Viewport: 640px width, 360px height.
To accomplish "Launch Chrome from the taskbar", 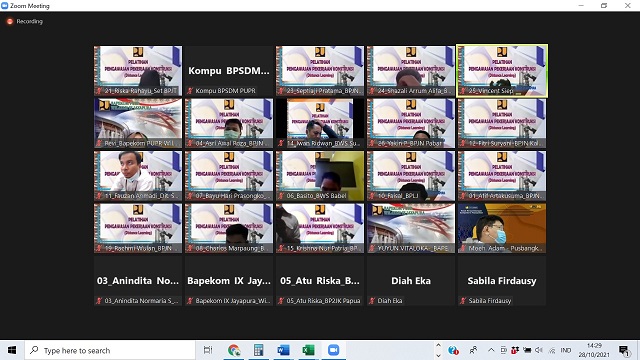I will click(x=234, y=350).
